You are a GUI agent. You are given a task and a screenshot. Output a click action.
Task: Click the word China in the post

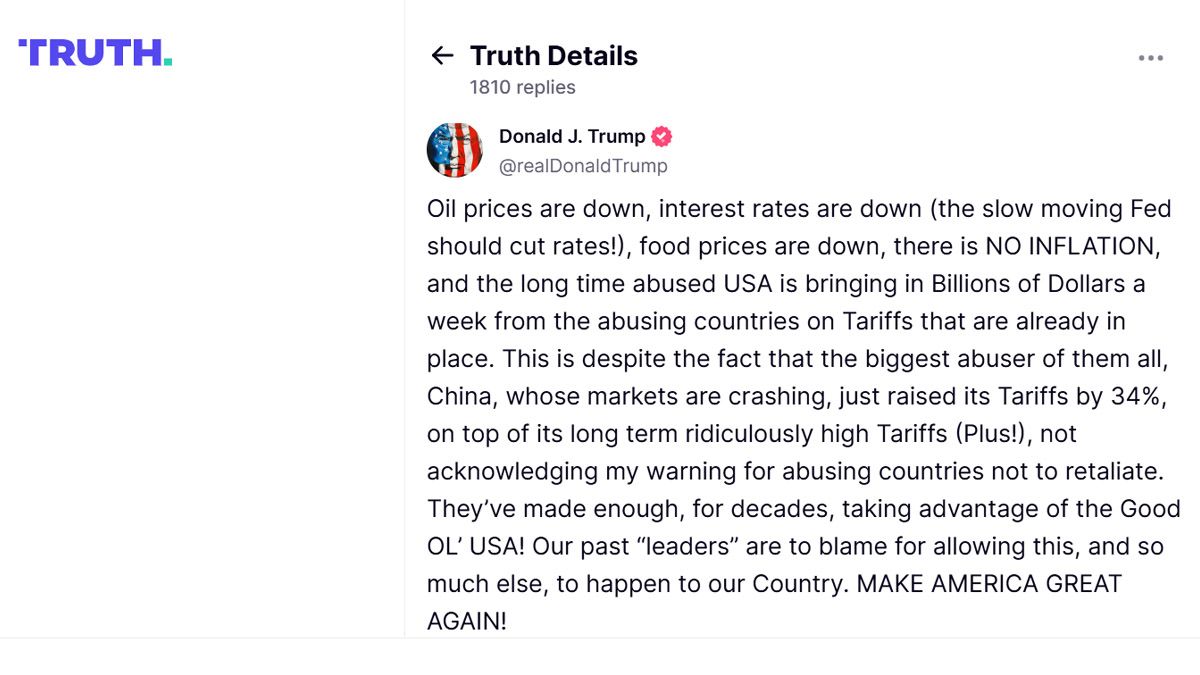tap(459, 396)
